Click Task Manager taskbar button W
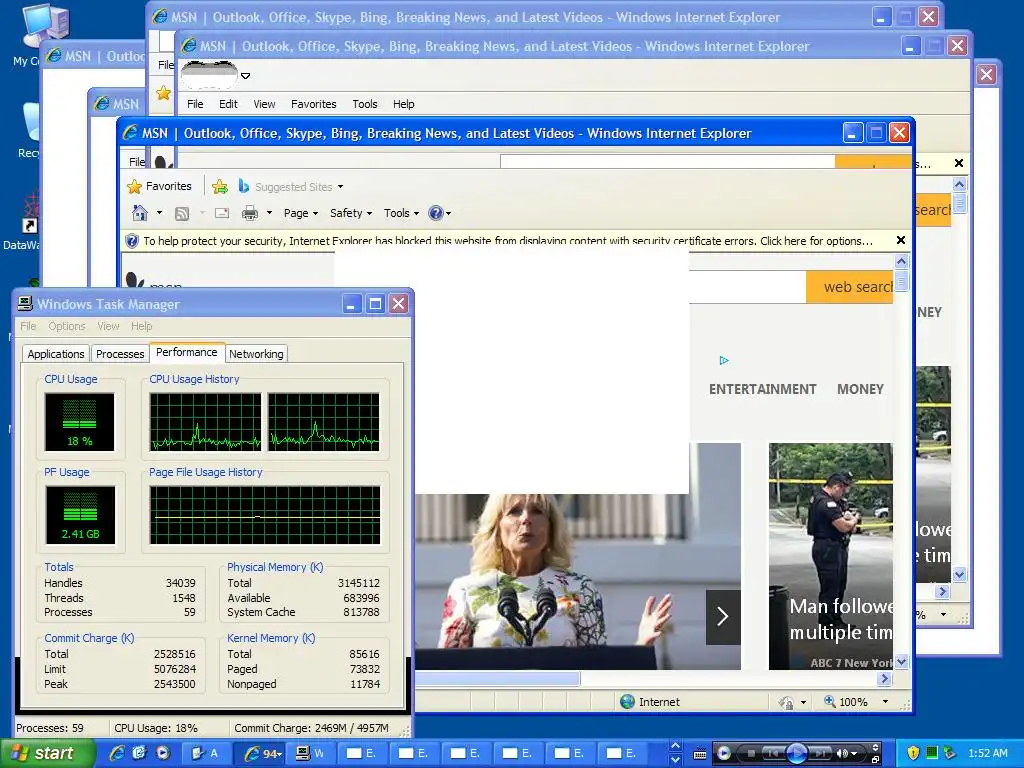Screen dimensions: 1024x768 click(x=311, y=754)
